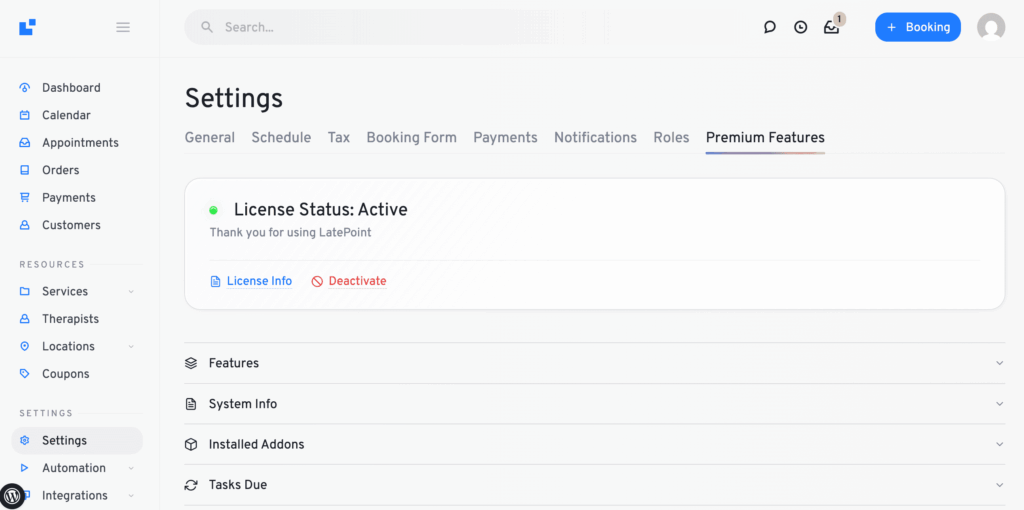The width and height of the screenshot is (1024, 510).
Task: Click the user avatar in top right
Action: (991, 27)
